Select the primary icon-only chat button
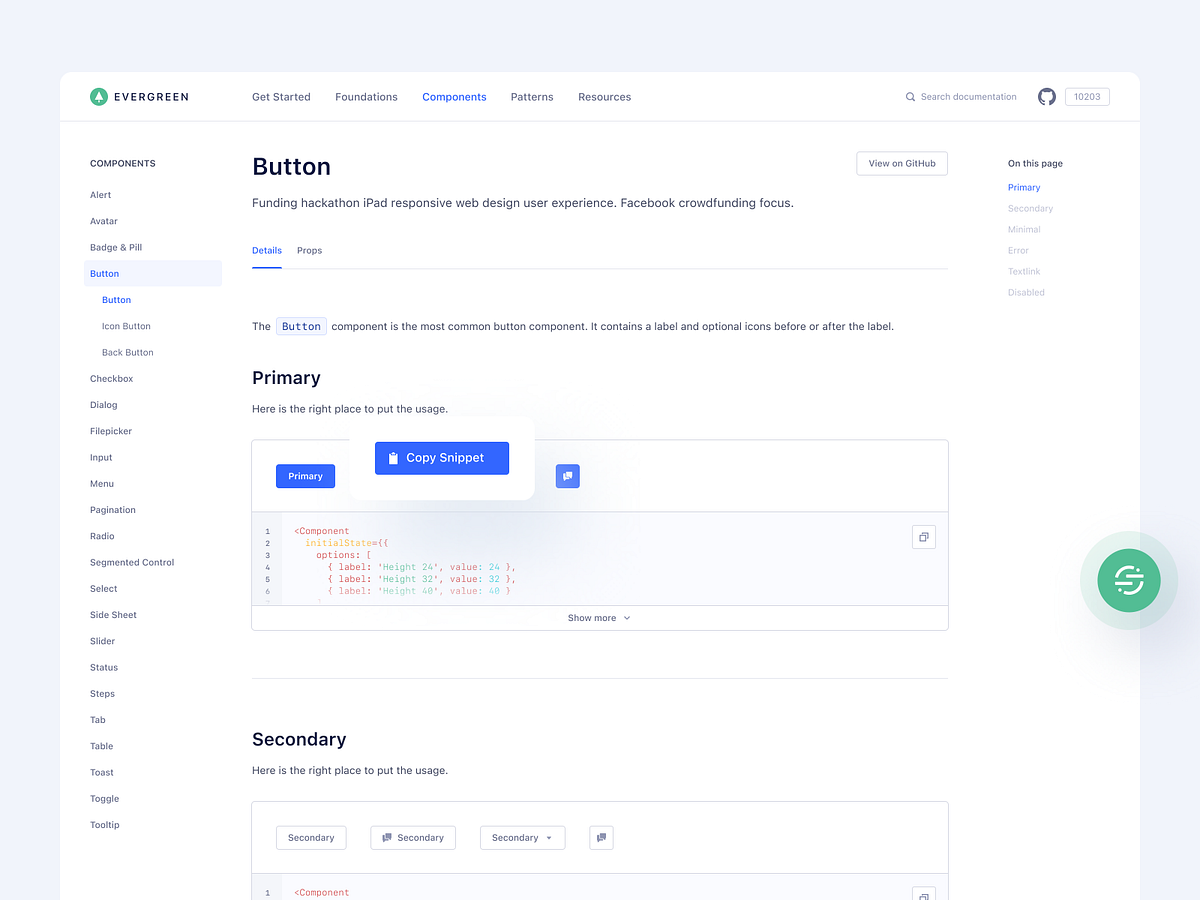 [x=567, y=476]
